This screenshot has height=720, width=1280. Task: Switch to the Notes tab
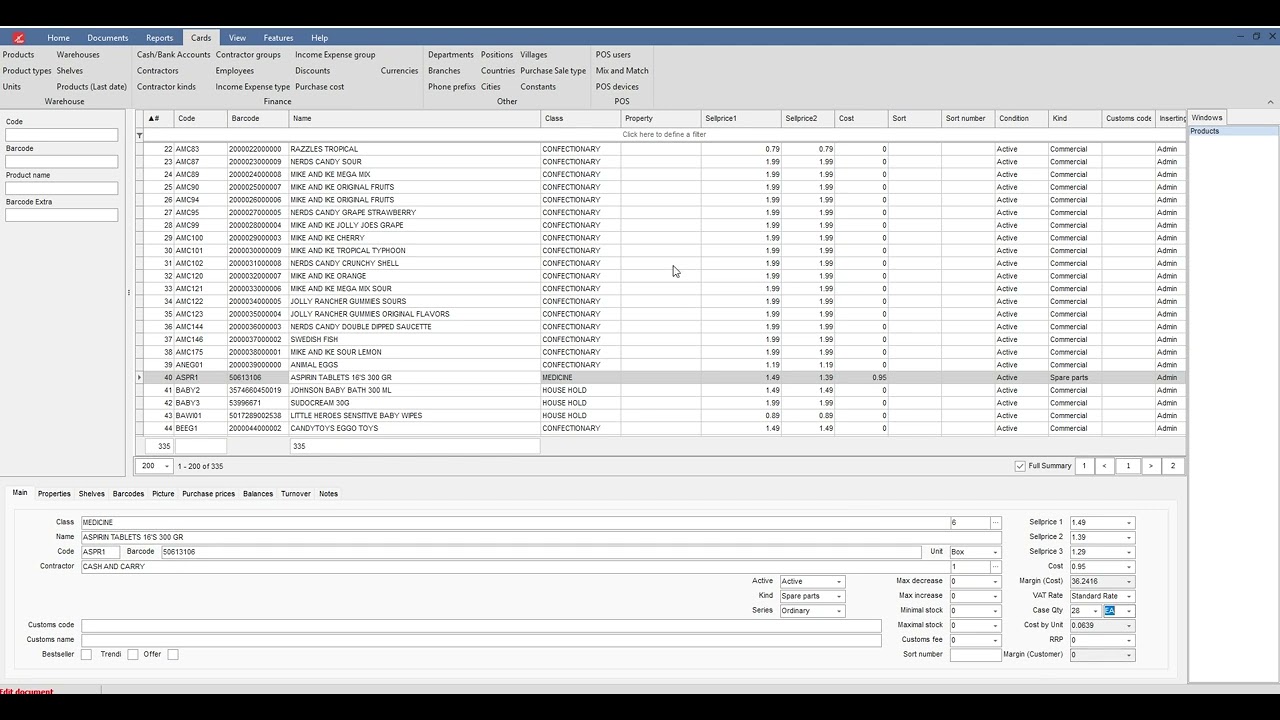[328, 494]
